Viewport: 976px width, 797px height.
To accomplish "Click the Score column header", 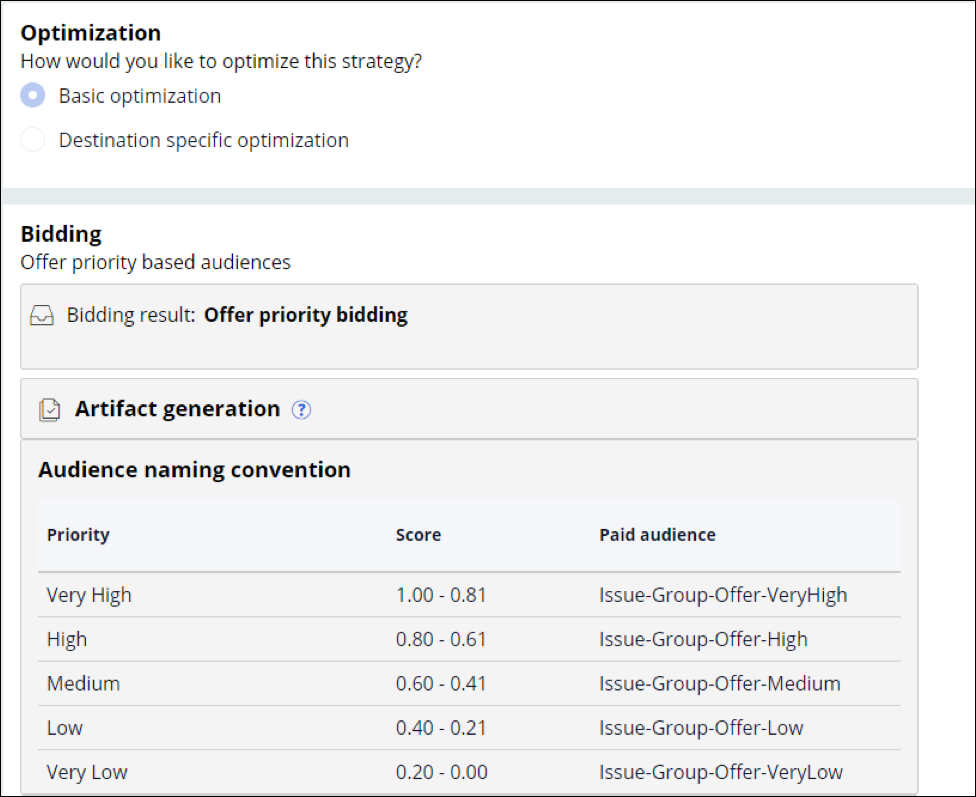I will (x=418, y=535).
